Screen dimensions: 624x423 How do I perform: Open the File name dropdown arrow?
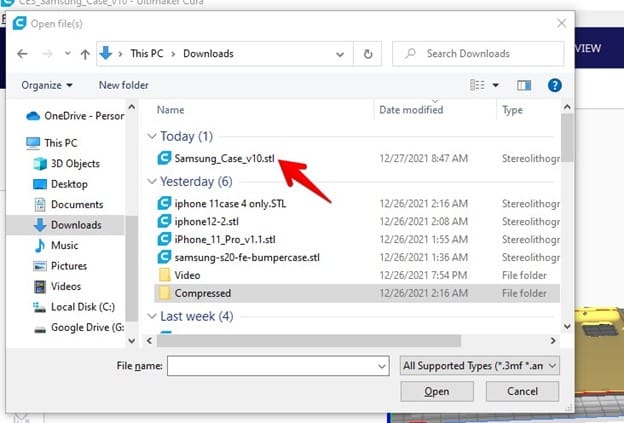(x=382, y=366)
